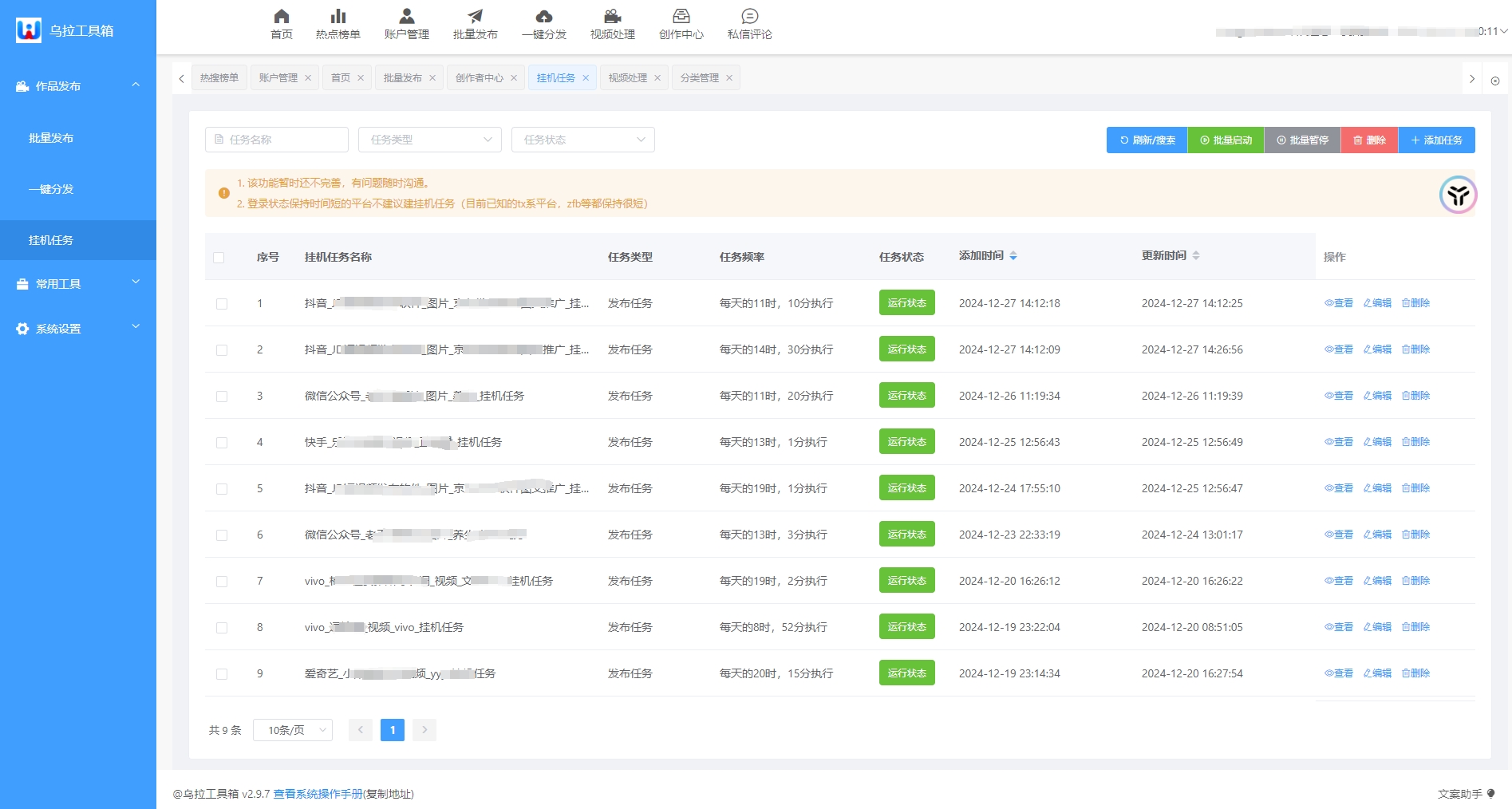The height and width of the screenshot is (809, 1512).
Task: Edit task in row 2
Action: pyautogui.click(x=1377, y=349)
